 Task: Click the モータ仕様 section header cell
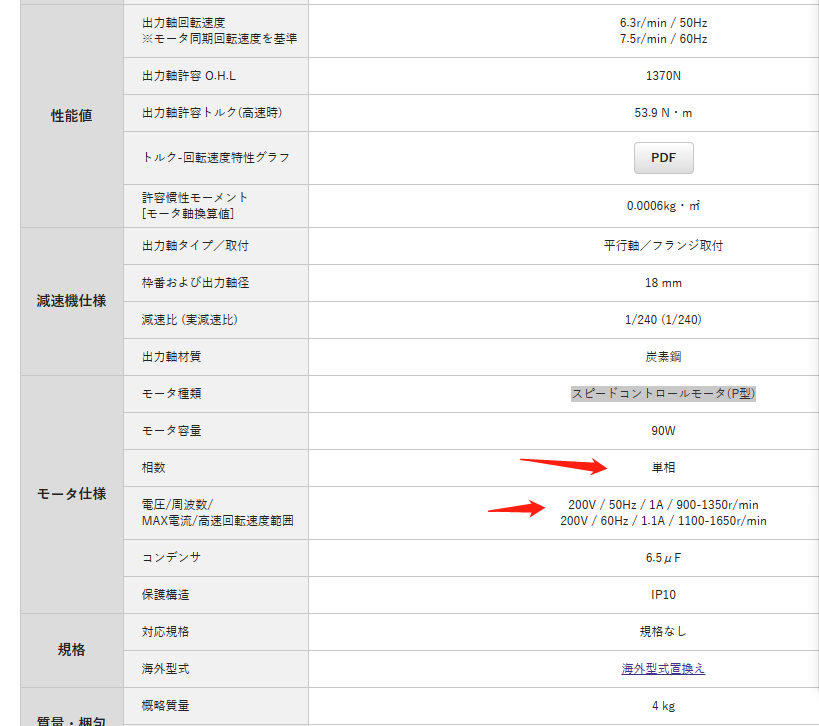[70, 494]
